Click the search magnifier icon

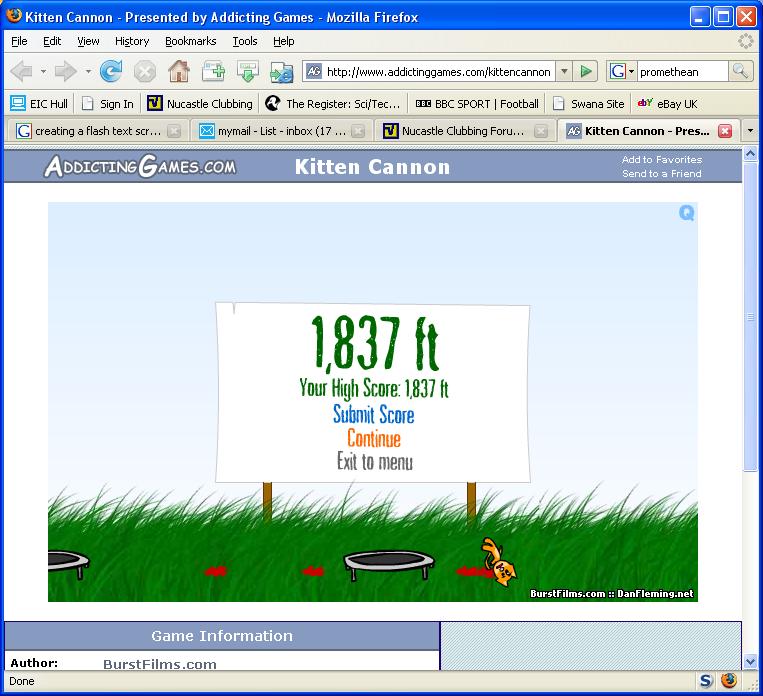click(741, 71)
